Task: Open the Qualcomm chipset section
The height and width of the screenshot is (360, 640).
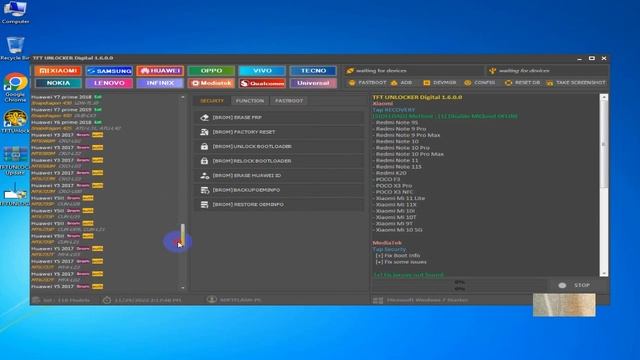Action: (x=262, y=83)
